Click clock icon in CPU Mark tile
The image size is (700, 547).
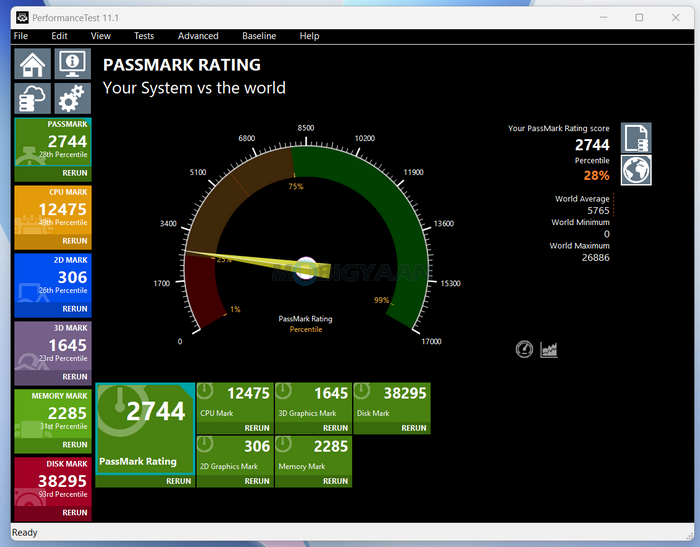(x=205, y=391)
